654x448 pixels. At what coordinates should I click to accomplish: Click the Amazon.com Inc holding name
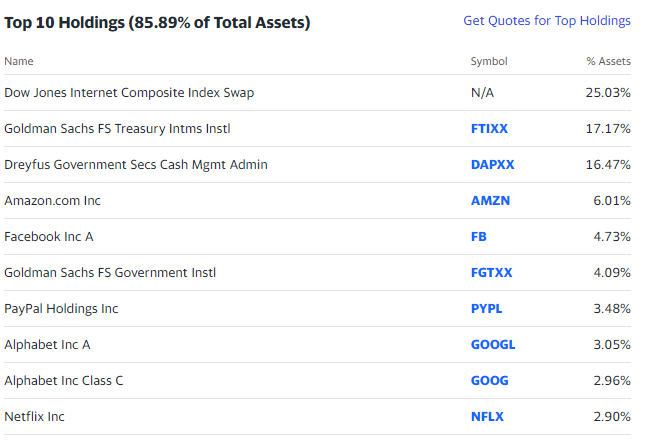(x=53, y=201)
